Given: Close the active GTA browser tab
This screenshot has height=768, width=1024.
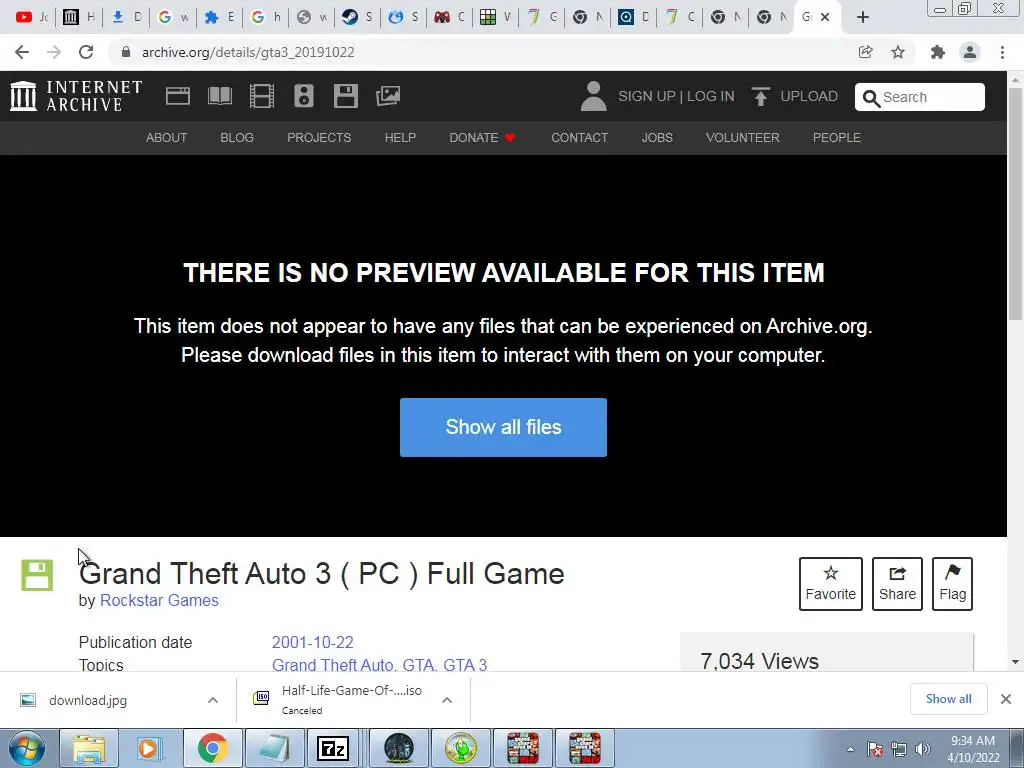Looking at the screenshot, I should coord(825,18).
